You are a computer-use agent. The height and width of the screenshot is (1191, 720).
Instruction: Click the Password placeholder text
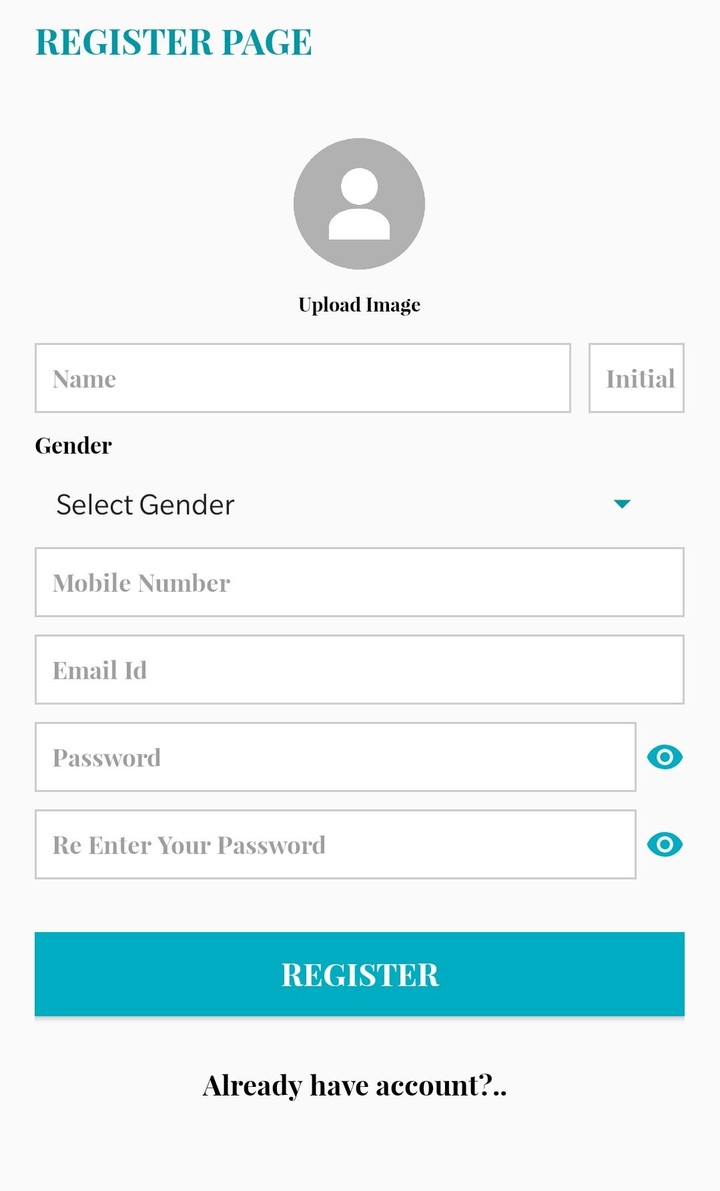[x=107, y=758]
